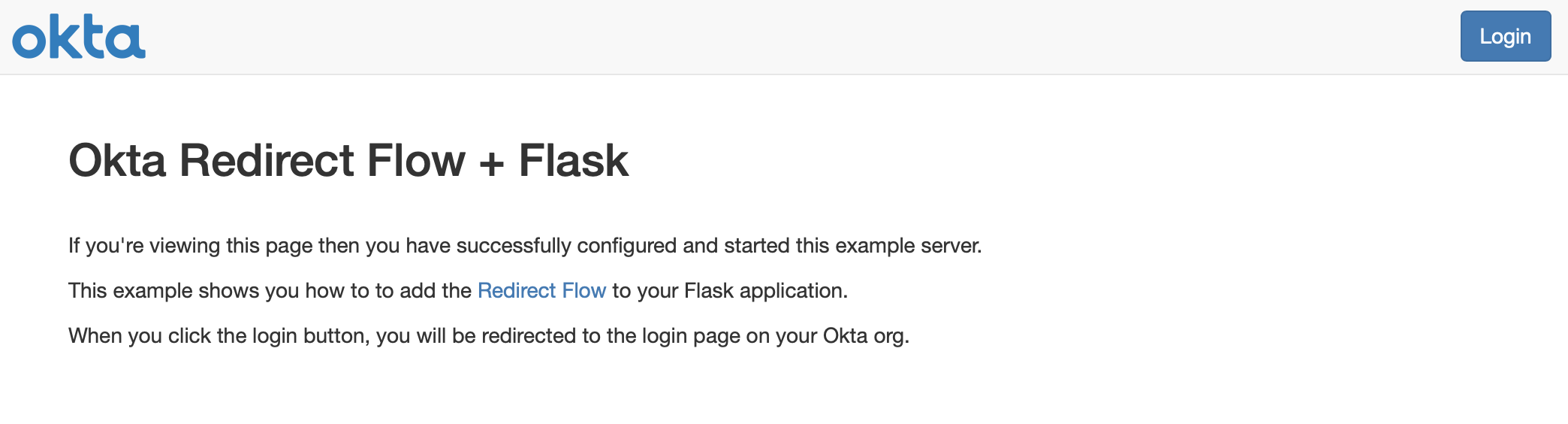Click "Flask application" in the second paragraph
This screenshot has height=424, width=1568.
(765, 291)
